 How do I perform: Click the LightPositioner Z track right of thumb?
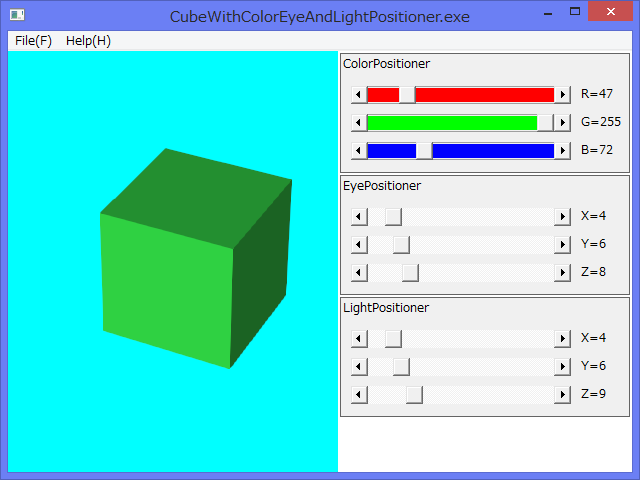pyautogui.click(x=489, y=395)
